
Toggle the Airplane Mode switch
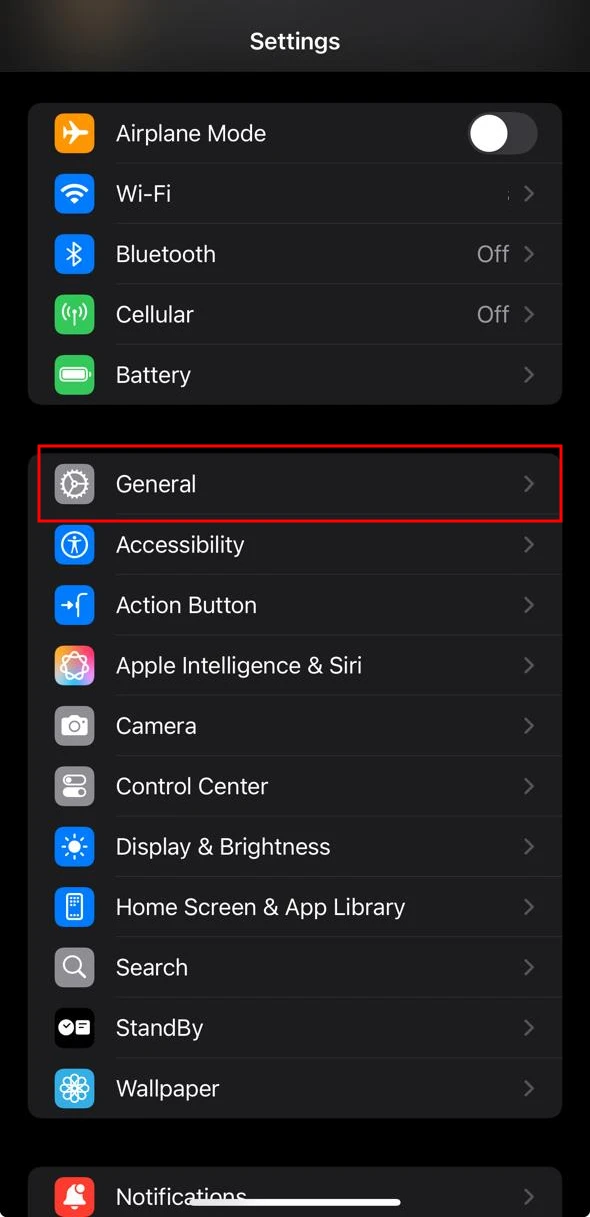click(x=503, y=133)
